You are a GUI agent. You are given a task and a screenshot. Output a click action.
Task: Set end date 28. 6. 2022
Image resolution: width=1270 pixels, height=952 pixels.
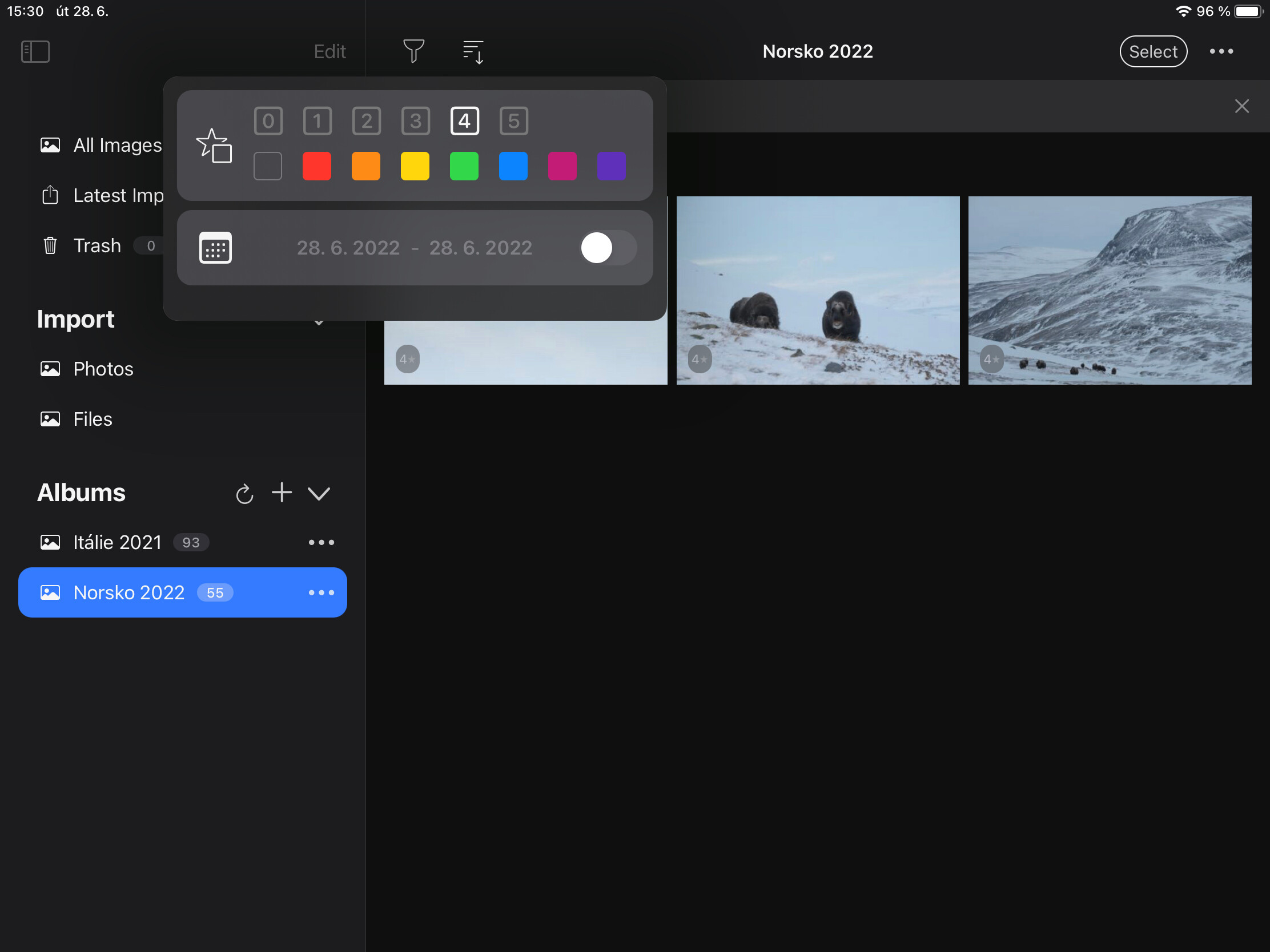481,248
